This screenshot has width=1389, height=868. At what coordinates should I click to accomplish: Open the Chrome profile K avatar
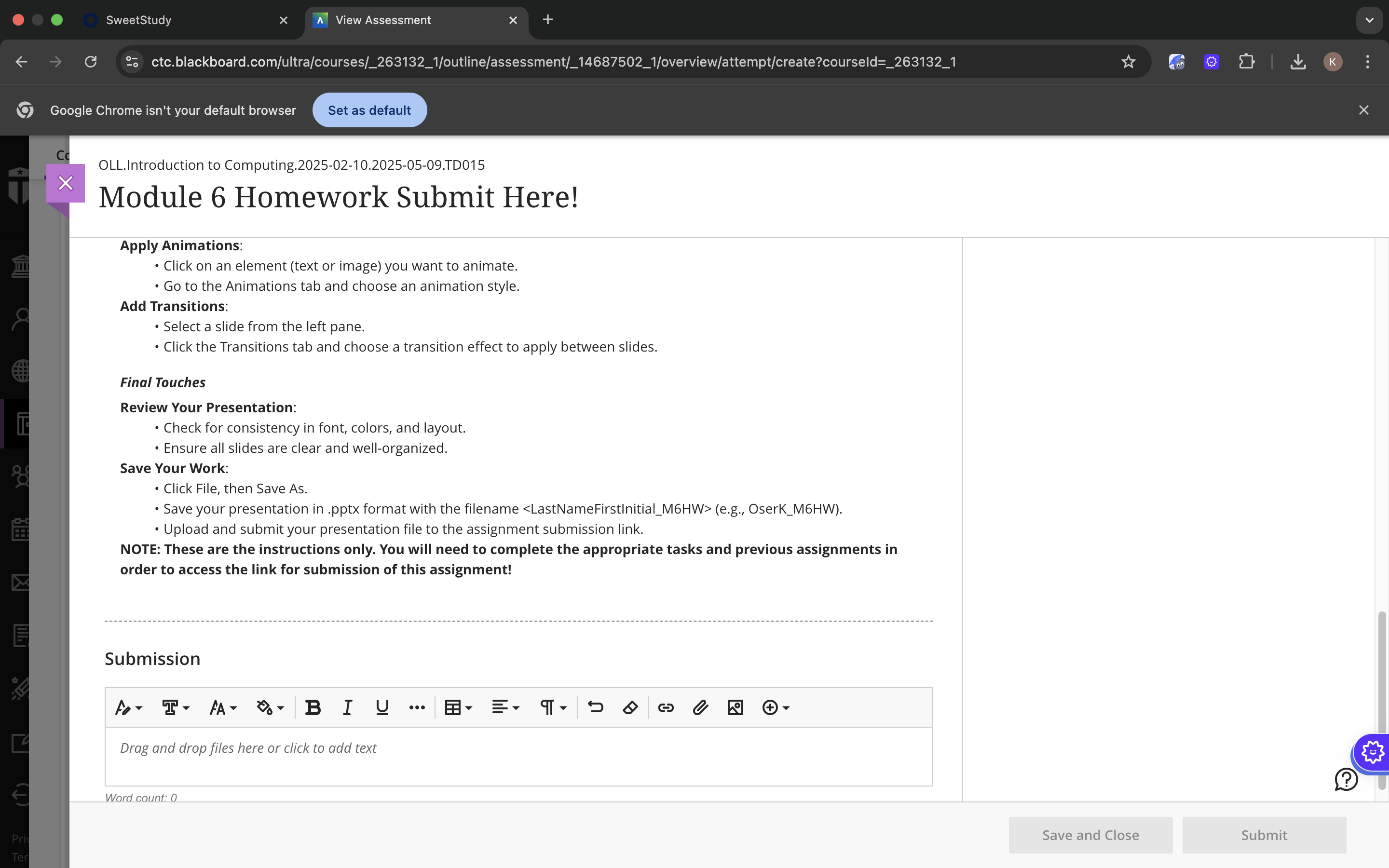[1333, 61]
